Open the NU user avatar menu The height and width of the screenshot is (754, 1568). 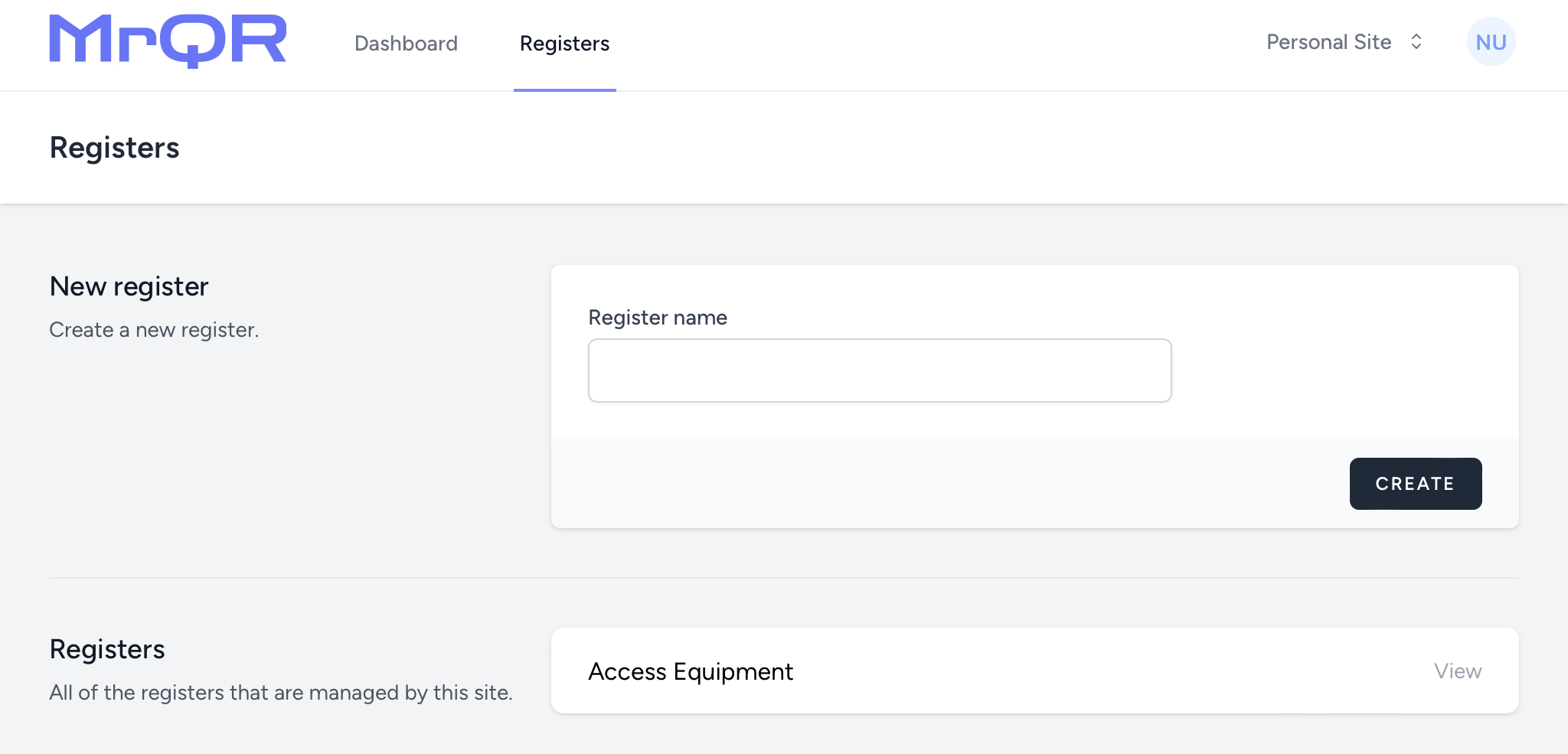1491,42
